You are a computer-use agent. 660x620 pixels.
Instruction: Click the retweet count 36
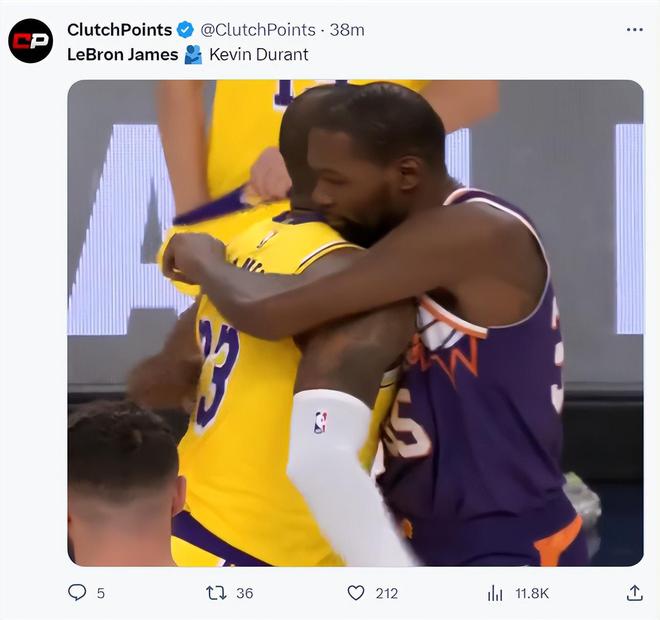pos(245,593)
